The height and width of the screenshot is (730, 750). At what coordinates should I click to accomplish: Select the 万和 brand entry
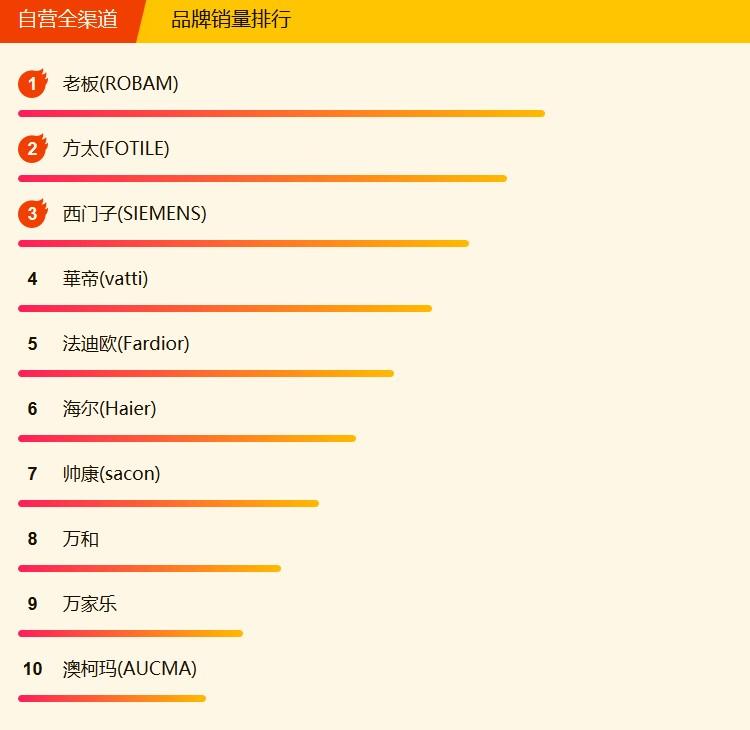(x=80, y=539)
